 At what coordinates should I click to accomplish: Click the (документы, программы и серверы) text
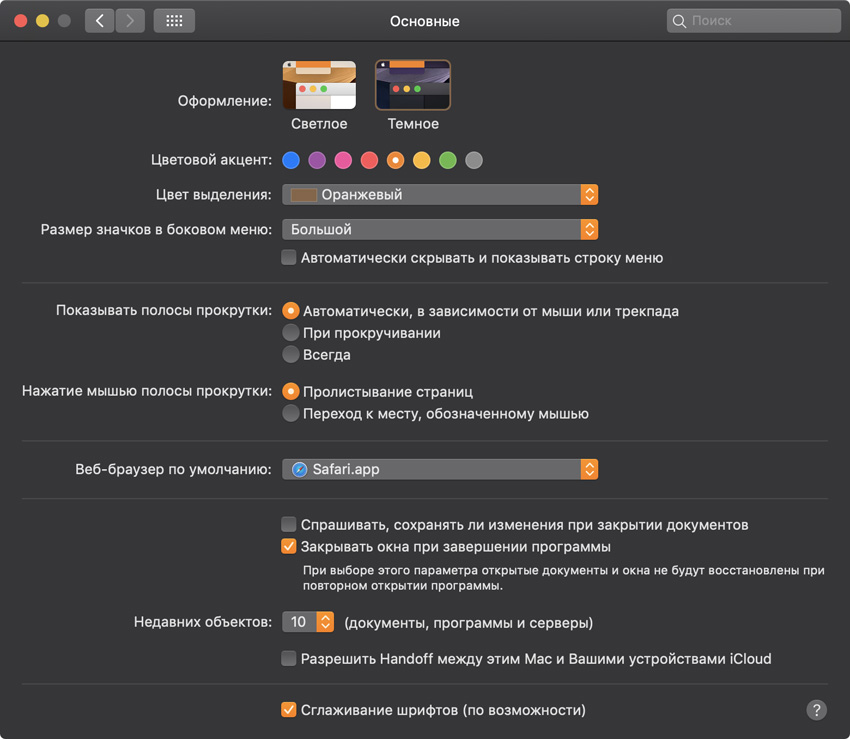click(x=469, y=623)
